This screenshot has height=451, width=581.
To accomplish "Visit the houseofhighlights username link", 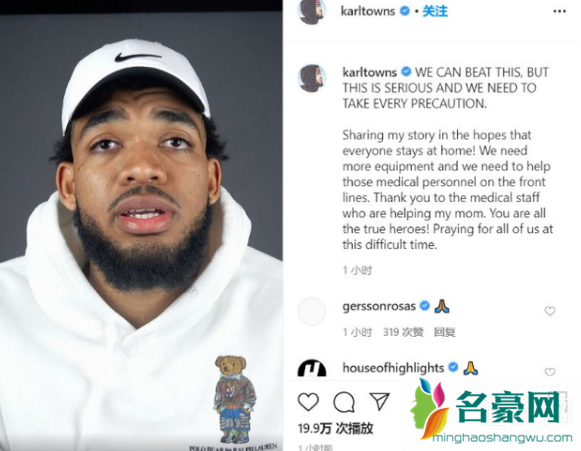I will [393, 368].
